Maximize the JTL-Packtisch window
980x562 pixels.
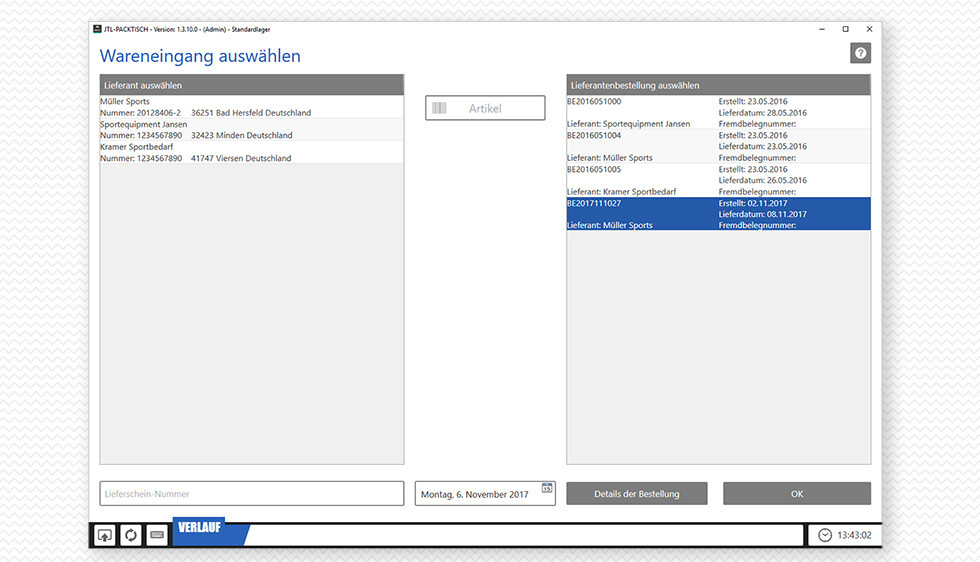click(x=846, y=29)
